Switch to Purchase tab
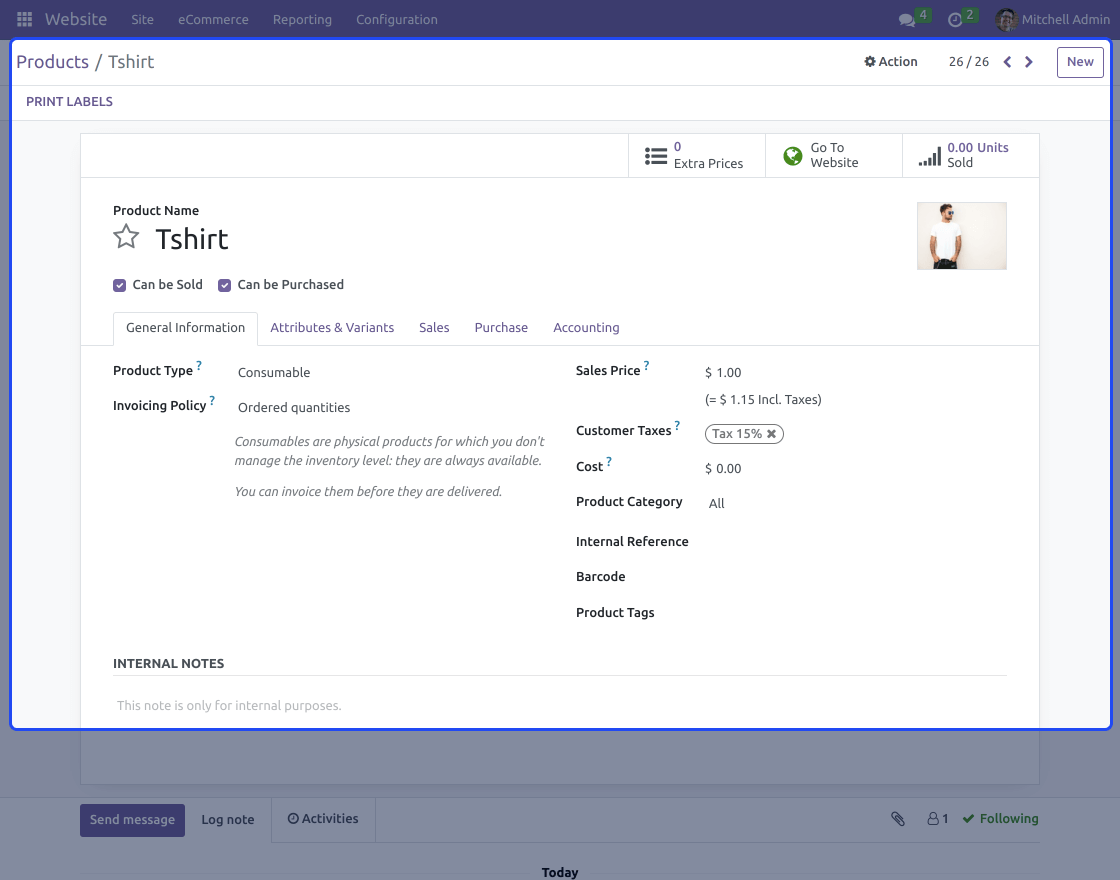Screen dimensions: 1120x880 pos(501,328)
